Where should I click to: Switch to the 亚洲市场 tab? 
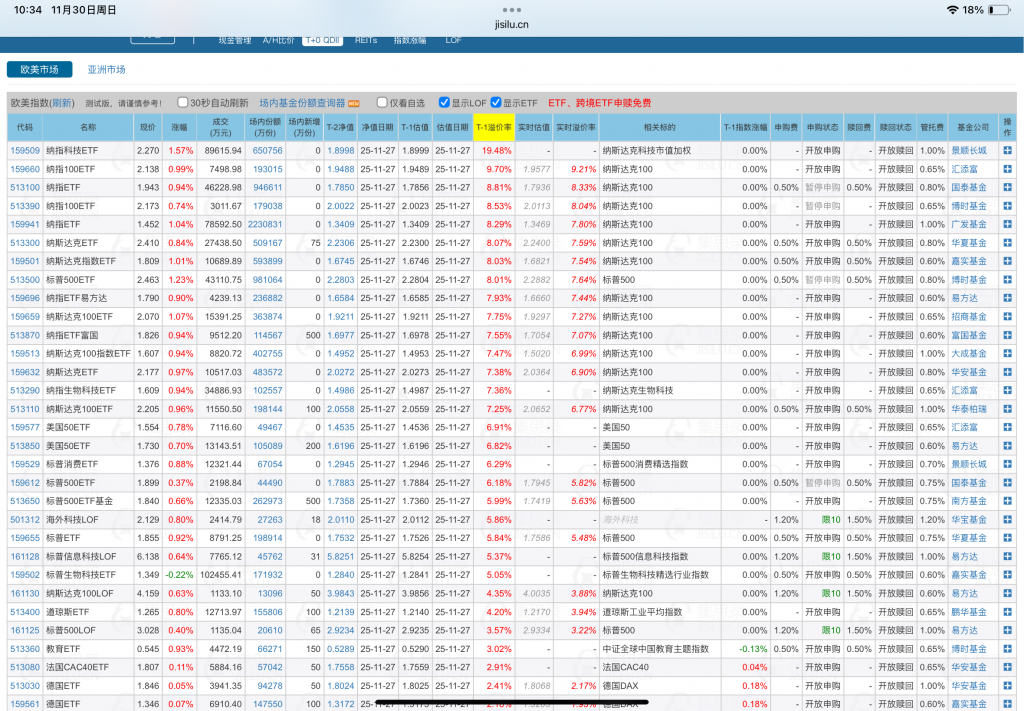coord(106,69)
